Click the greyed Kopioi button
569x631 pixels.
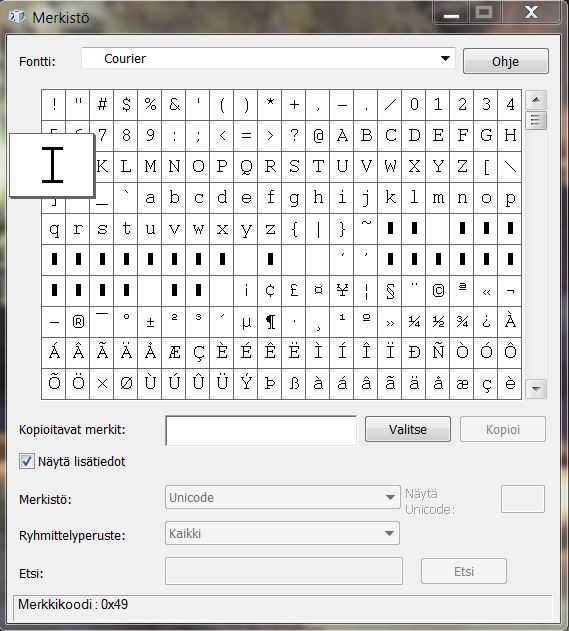click(x=503, y=429)
